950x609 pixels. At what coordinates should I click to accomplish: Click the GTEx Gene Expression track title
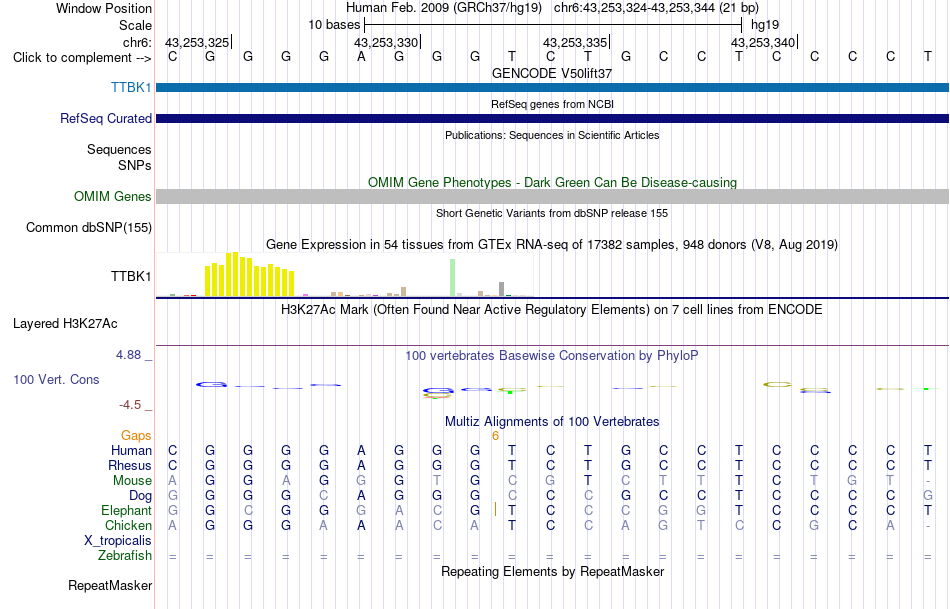coord(552,244)
